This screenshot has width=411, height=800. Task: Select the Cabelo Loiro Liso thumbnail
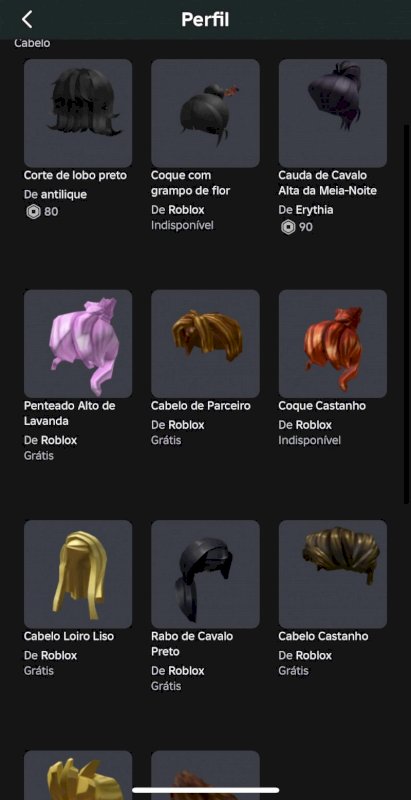coord(78,574)
